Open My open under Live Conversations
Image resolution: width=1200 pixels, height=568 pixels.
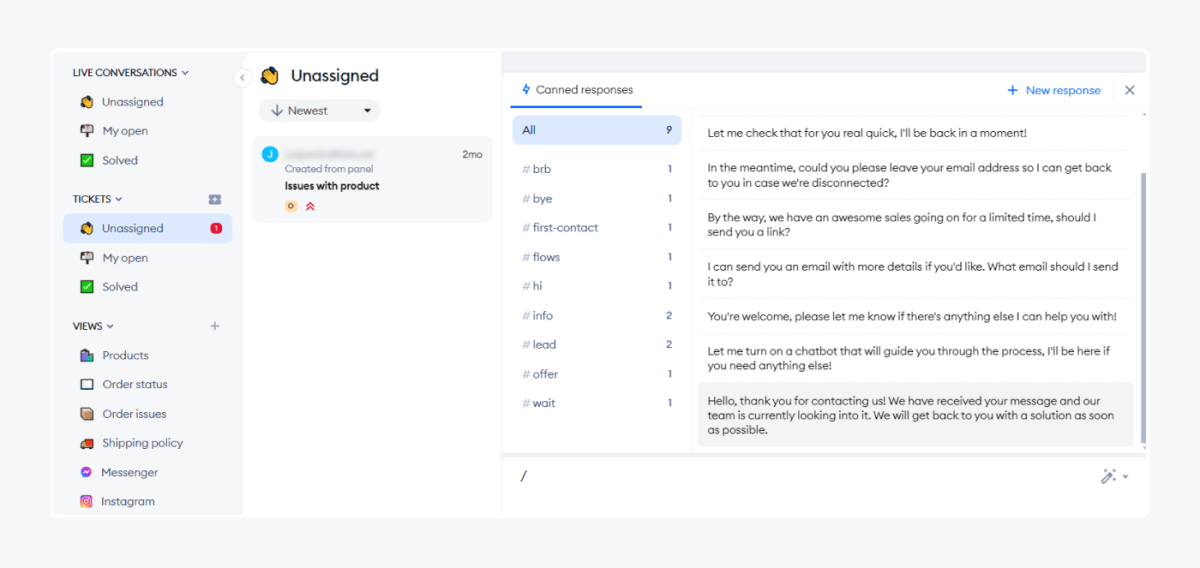tap(125, 131)
